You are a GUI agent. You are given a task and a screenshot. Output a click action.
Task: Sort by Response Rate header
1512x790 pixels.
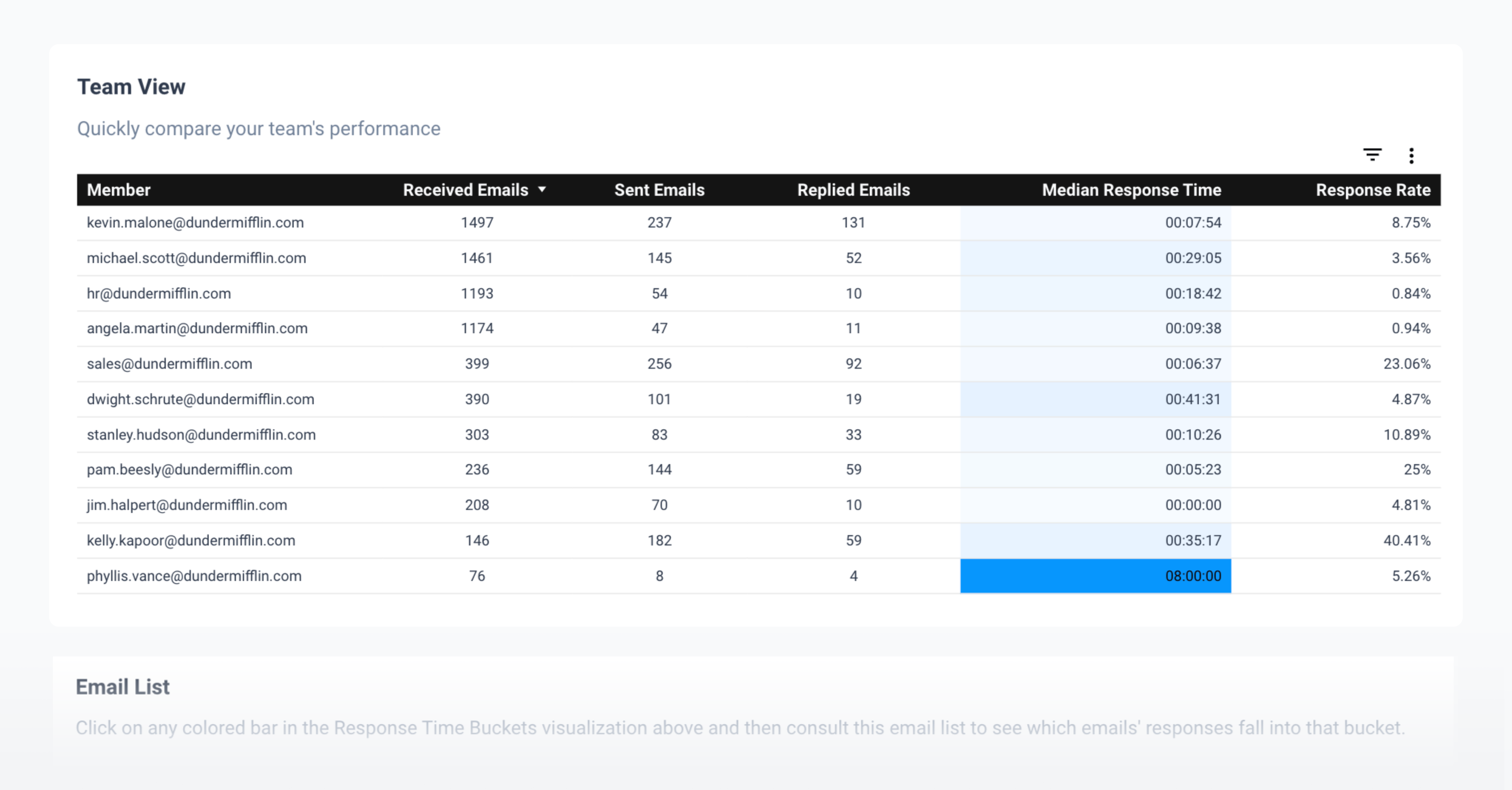click(1372, 190)
